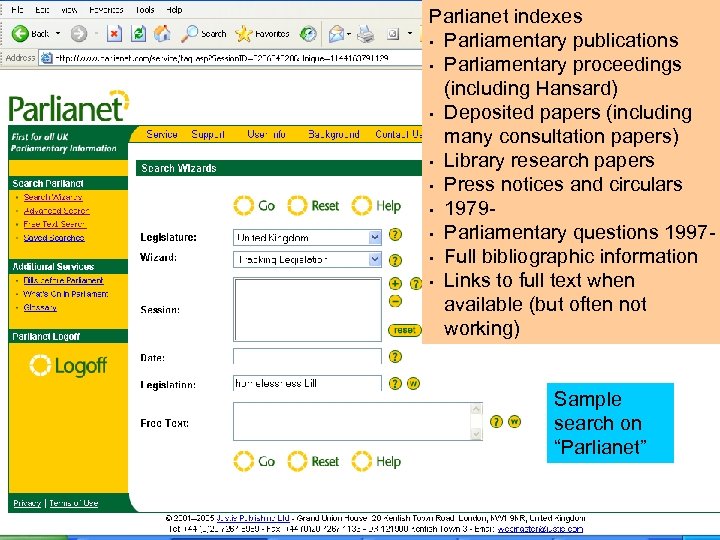The image size is (720, 540).
Task: Open the Service tab on Parlianet
Action: tap(162, 134)
